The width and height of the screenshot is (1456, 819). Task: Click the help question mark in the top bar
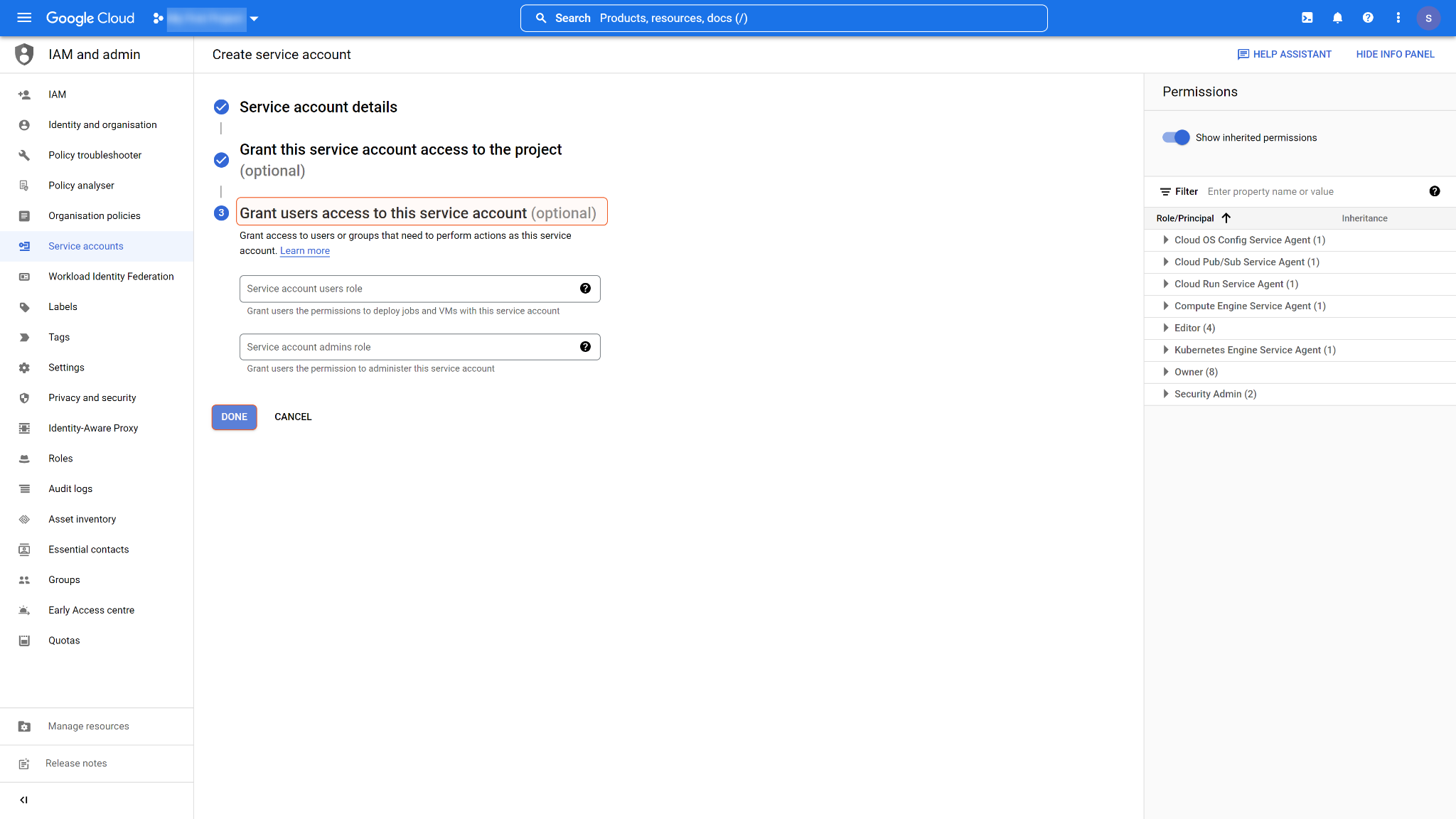(x=1368, y=18)
